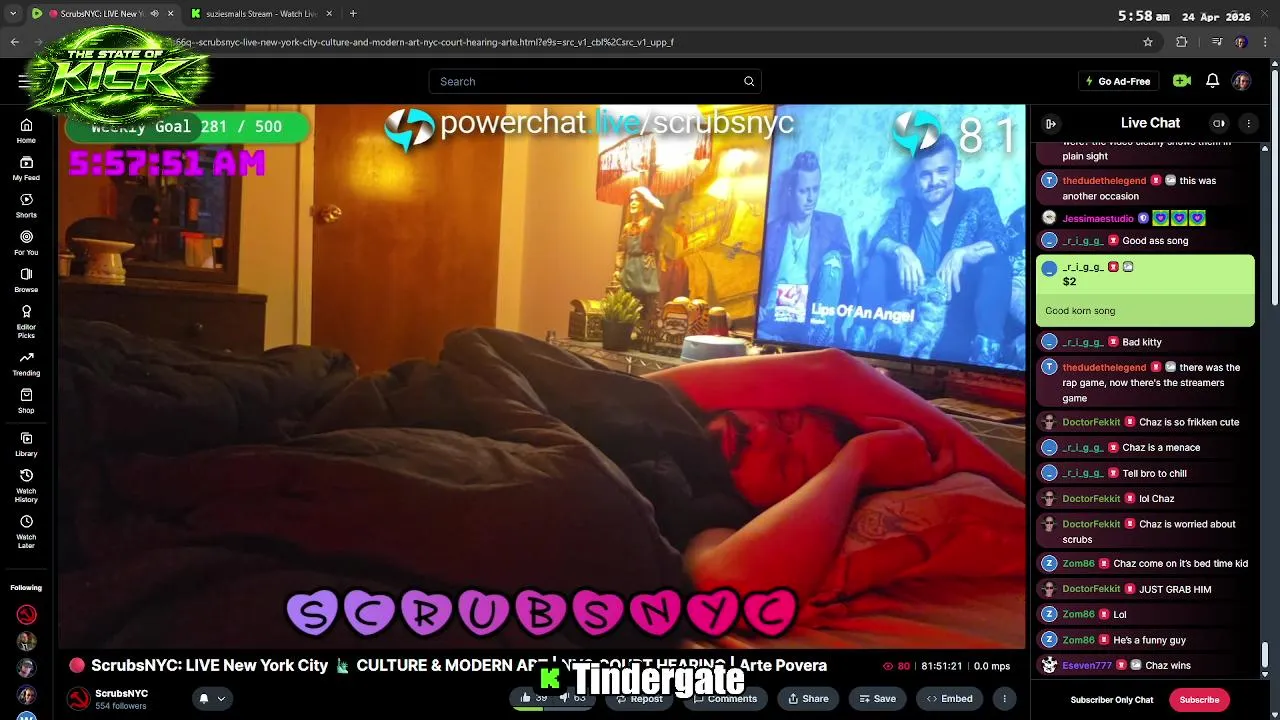
Task: Click the Eseven777 username in chat
Action: click(1087, 665)
